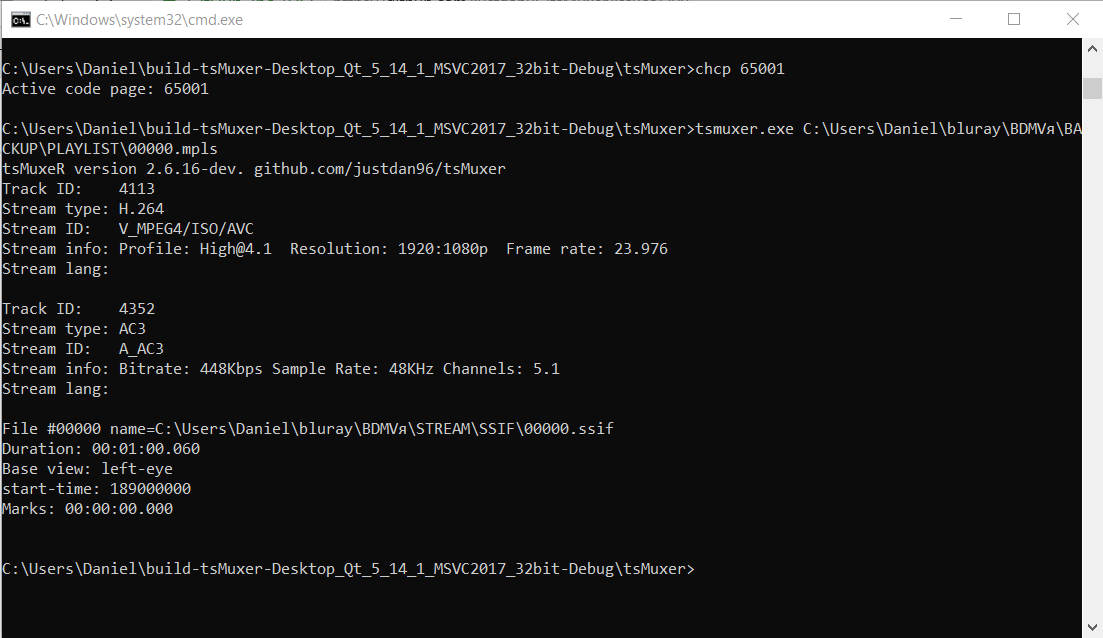Click the cmd.exe icon in the title bar
Viewport: 1103px width, 638px height.
20,19
